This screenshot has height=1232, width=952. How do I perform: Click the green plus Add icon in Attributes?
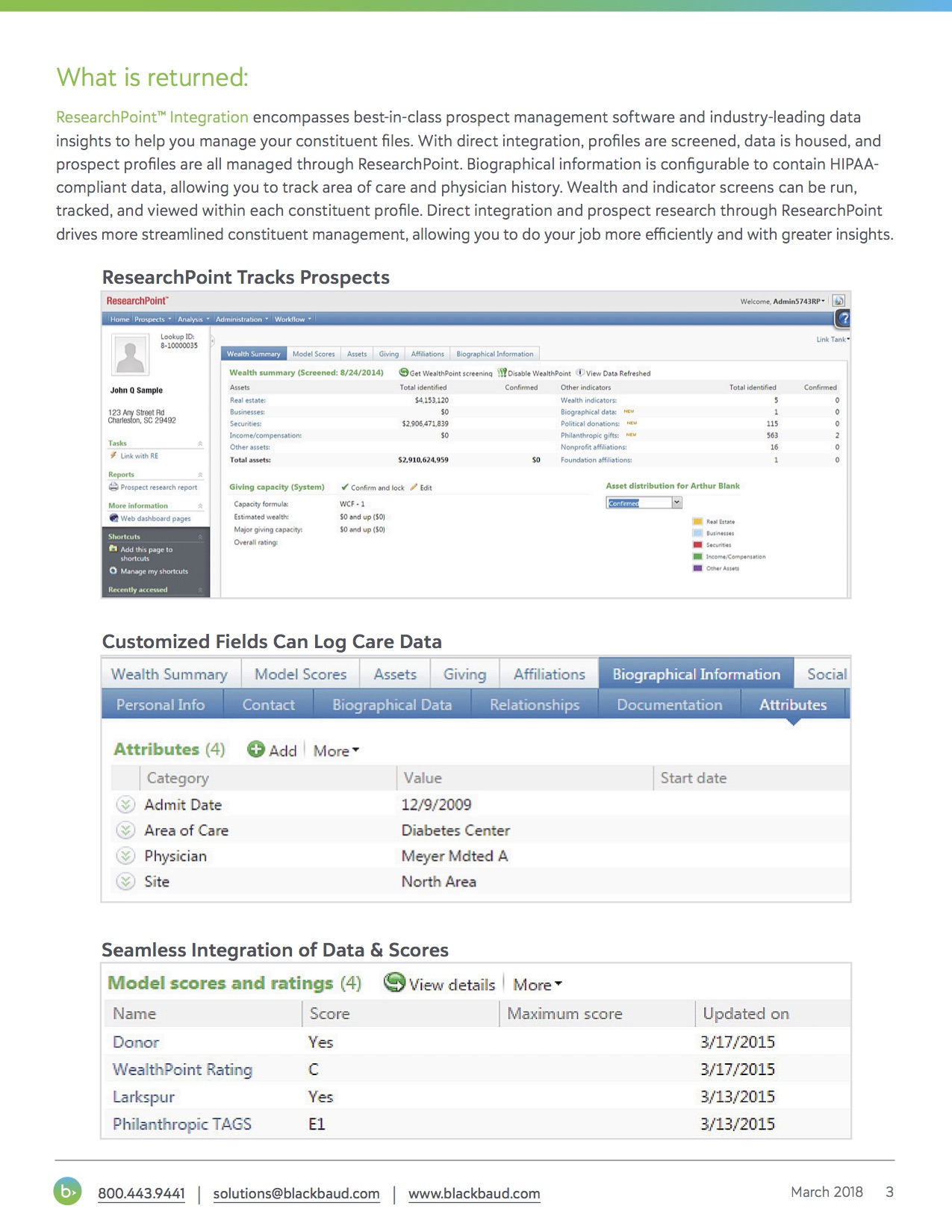[x=256, y=750]
